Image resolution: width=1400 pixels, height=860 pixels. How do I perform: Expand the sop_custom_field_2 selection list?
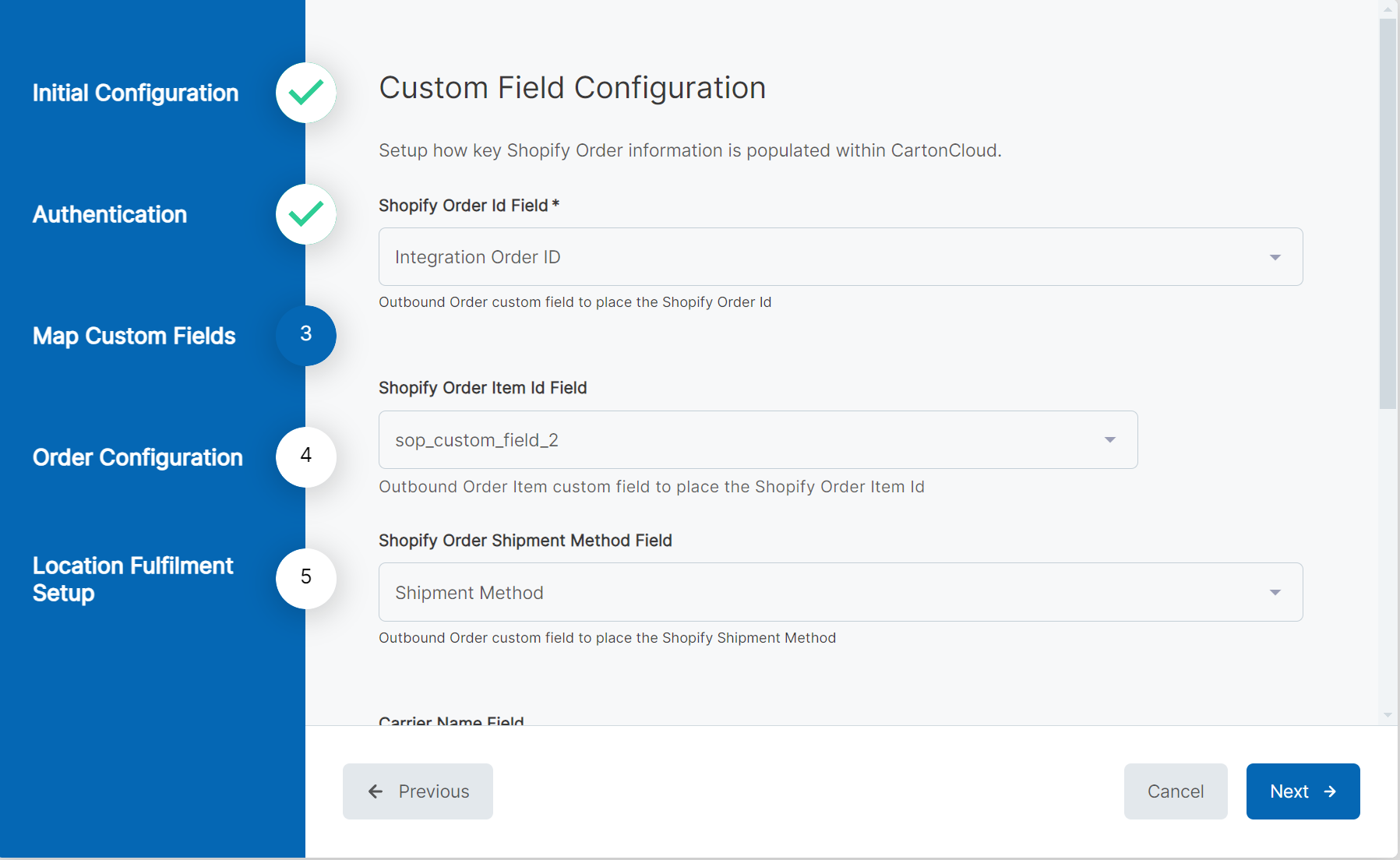click(x=757, y=439)
